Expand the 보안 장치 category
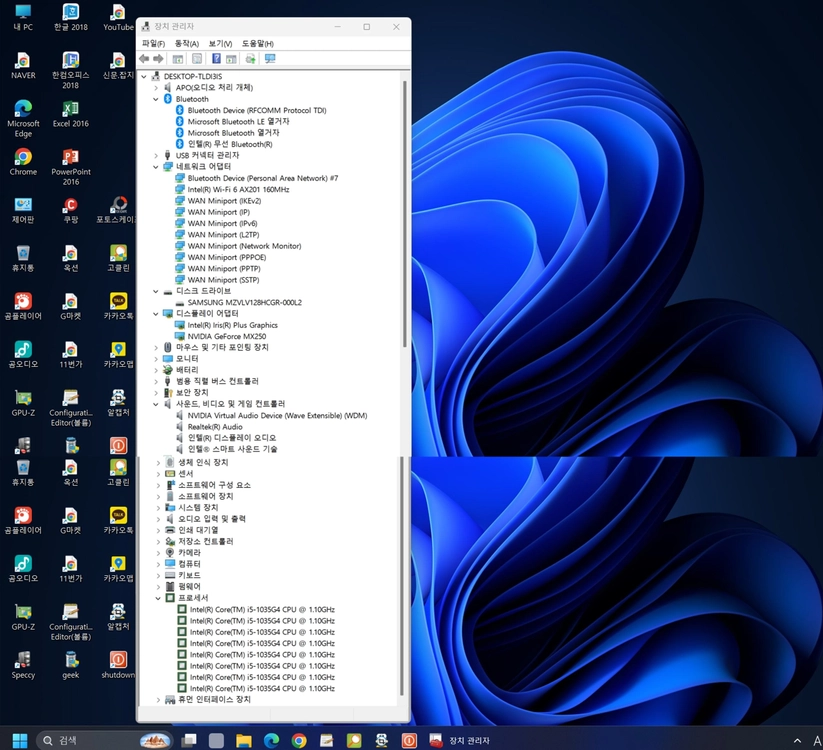This screenshot has width=823, height=750. click(x=156, y=393)
